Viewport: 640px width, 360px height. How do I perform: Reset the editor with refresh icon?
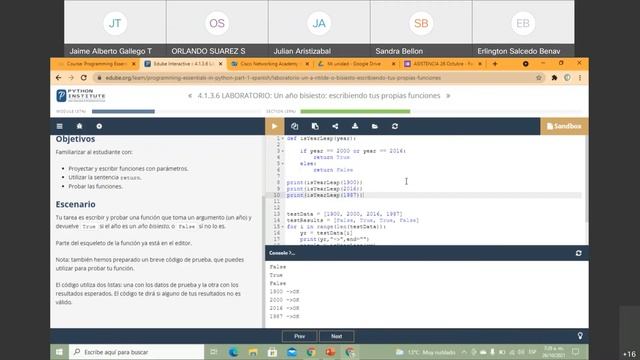[x=395, y=126]
